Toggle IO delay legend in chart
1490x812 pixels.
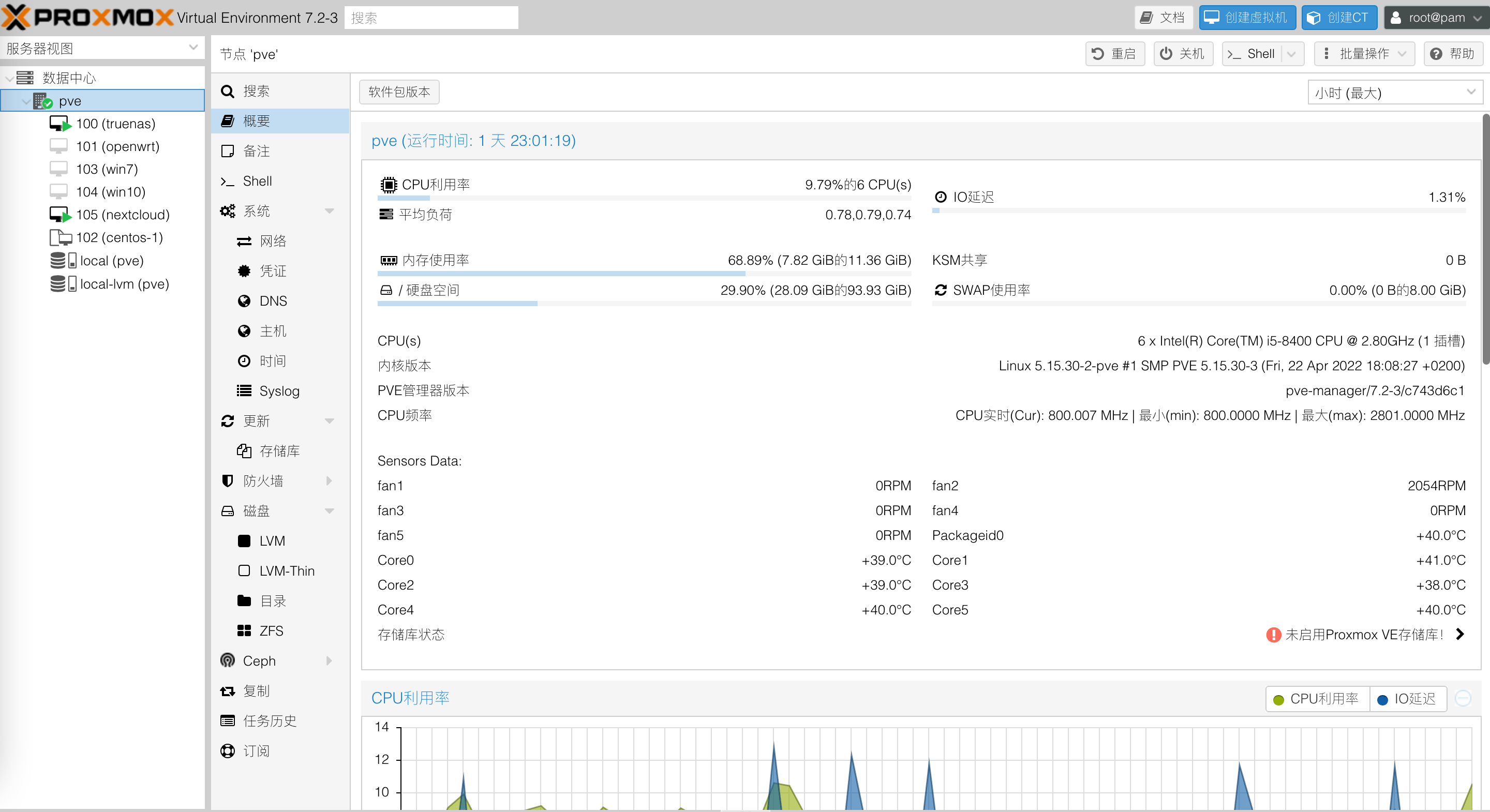1407,699
